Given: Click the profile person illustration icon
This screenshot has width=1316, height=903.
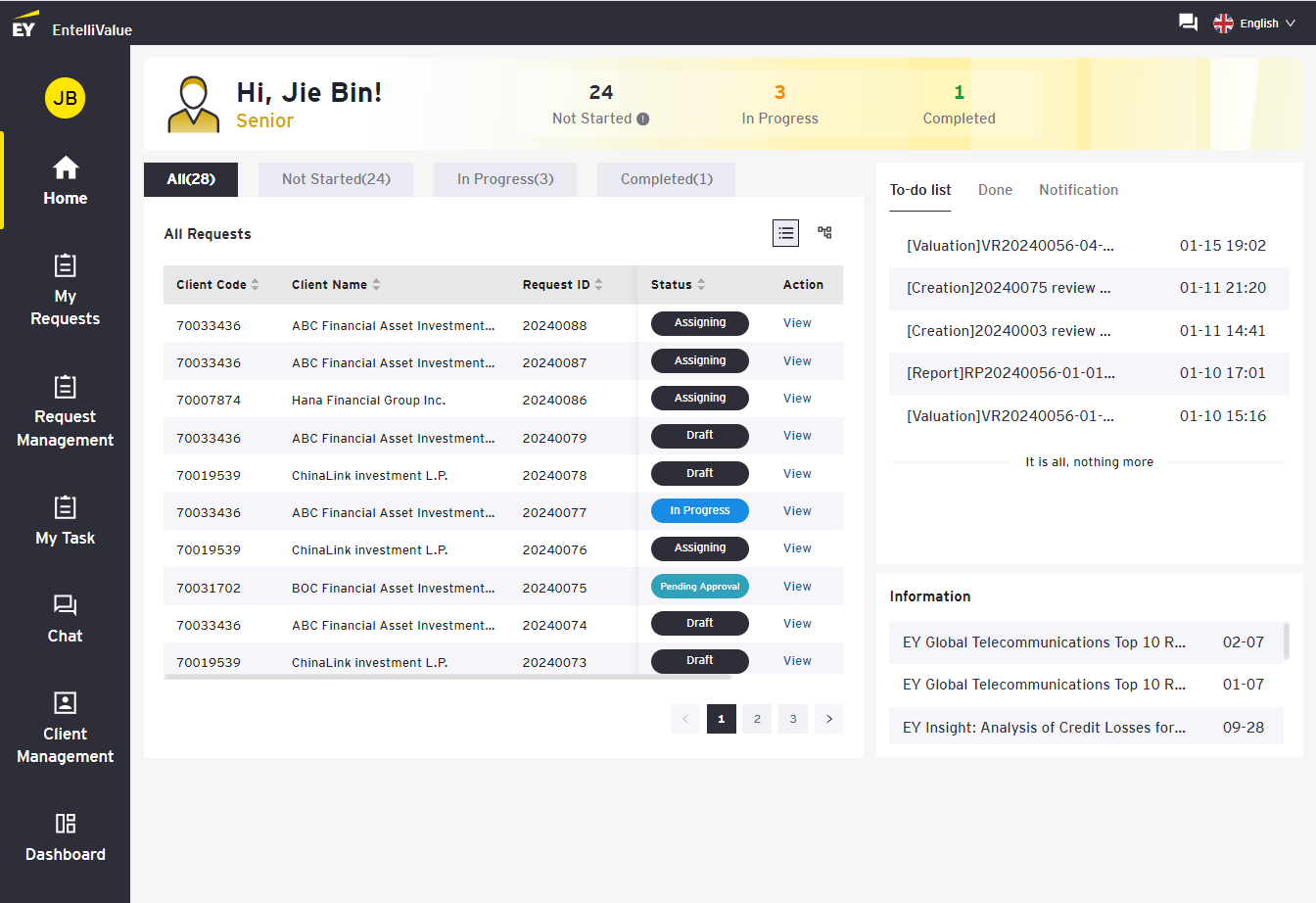Looking at the screenshot, I should click(194, 104).
